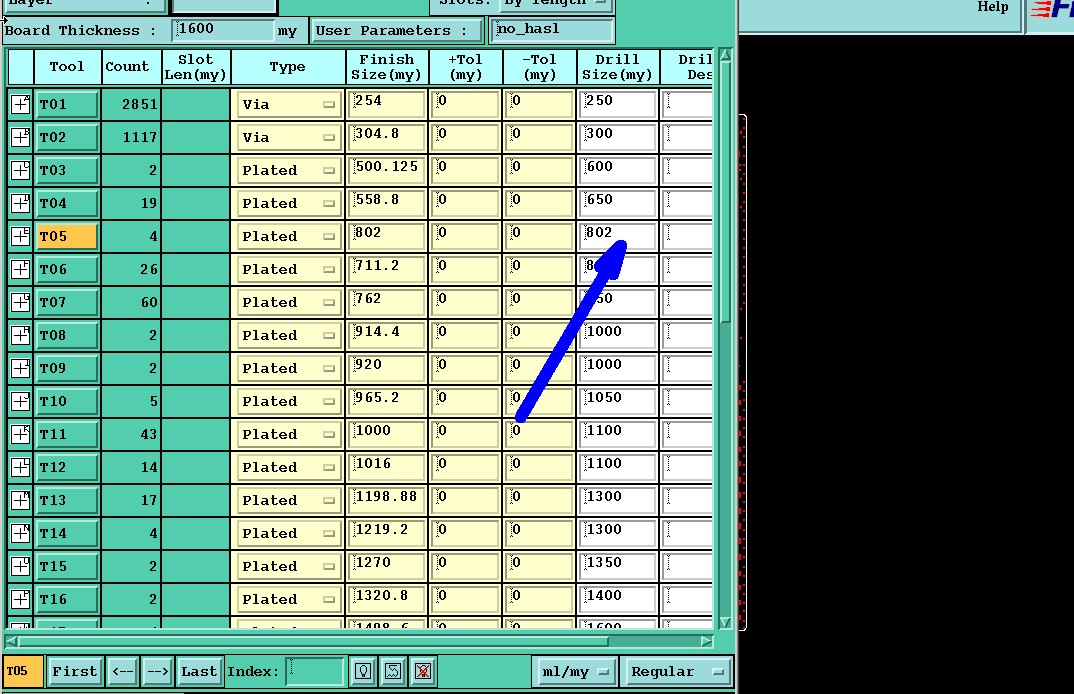Click the Board Thickness field showing 1600

coord(223,30)
